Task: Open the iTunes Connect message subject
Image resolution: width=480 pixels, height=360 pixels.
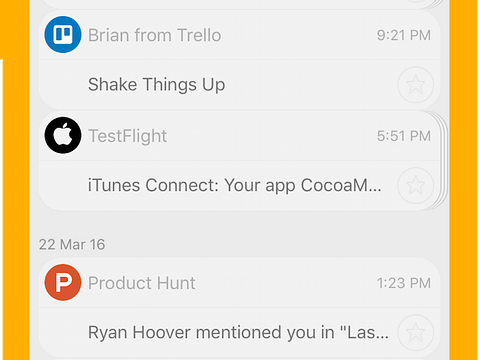Action: 234,185
